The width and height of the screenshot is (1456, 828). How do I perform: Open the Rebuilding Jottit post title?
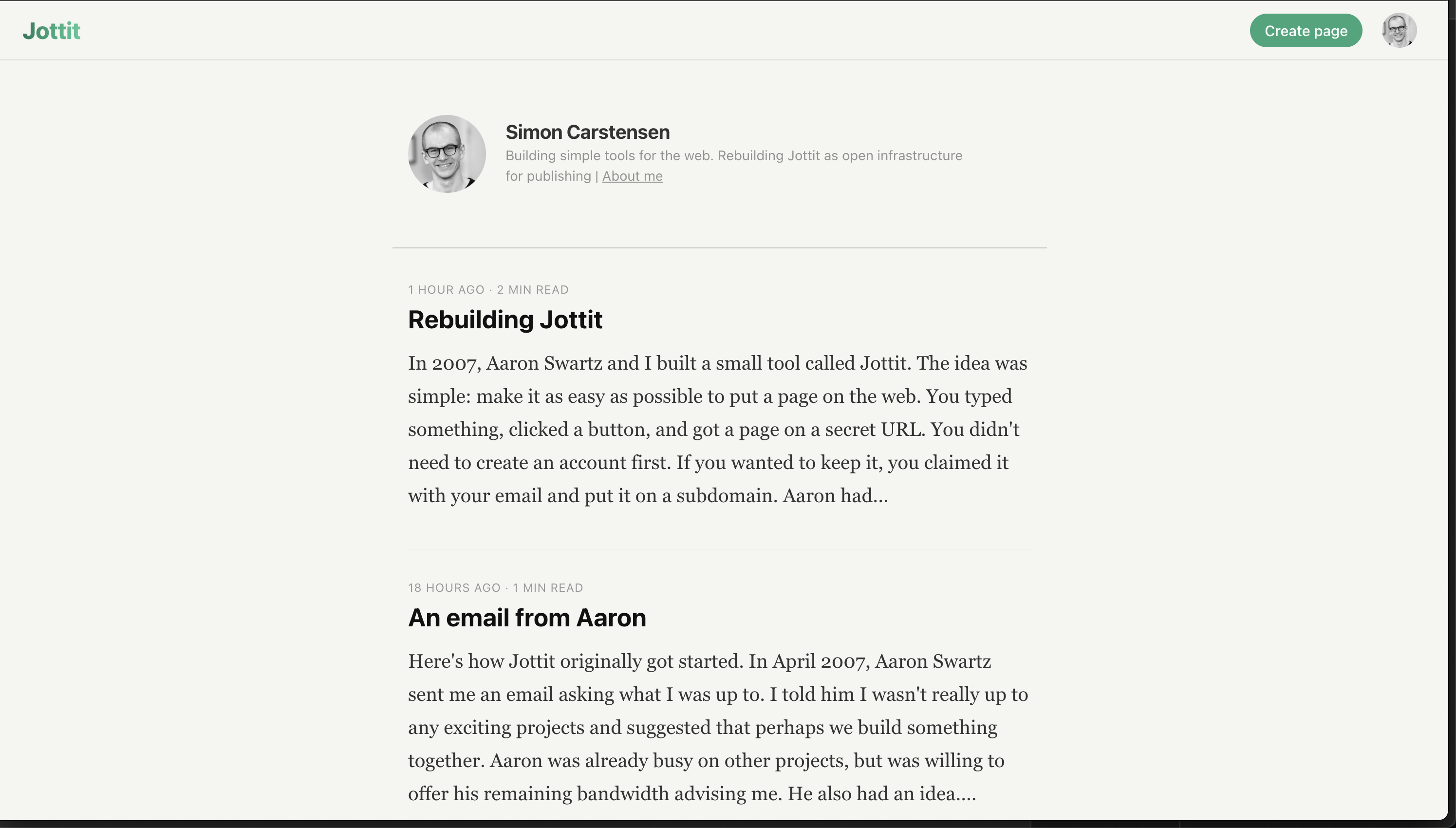click(x=505, y=320)
